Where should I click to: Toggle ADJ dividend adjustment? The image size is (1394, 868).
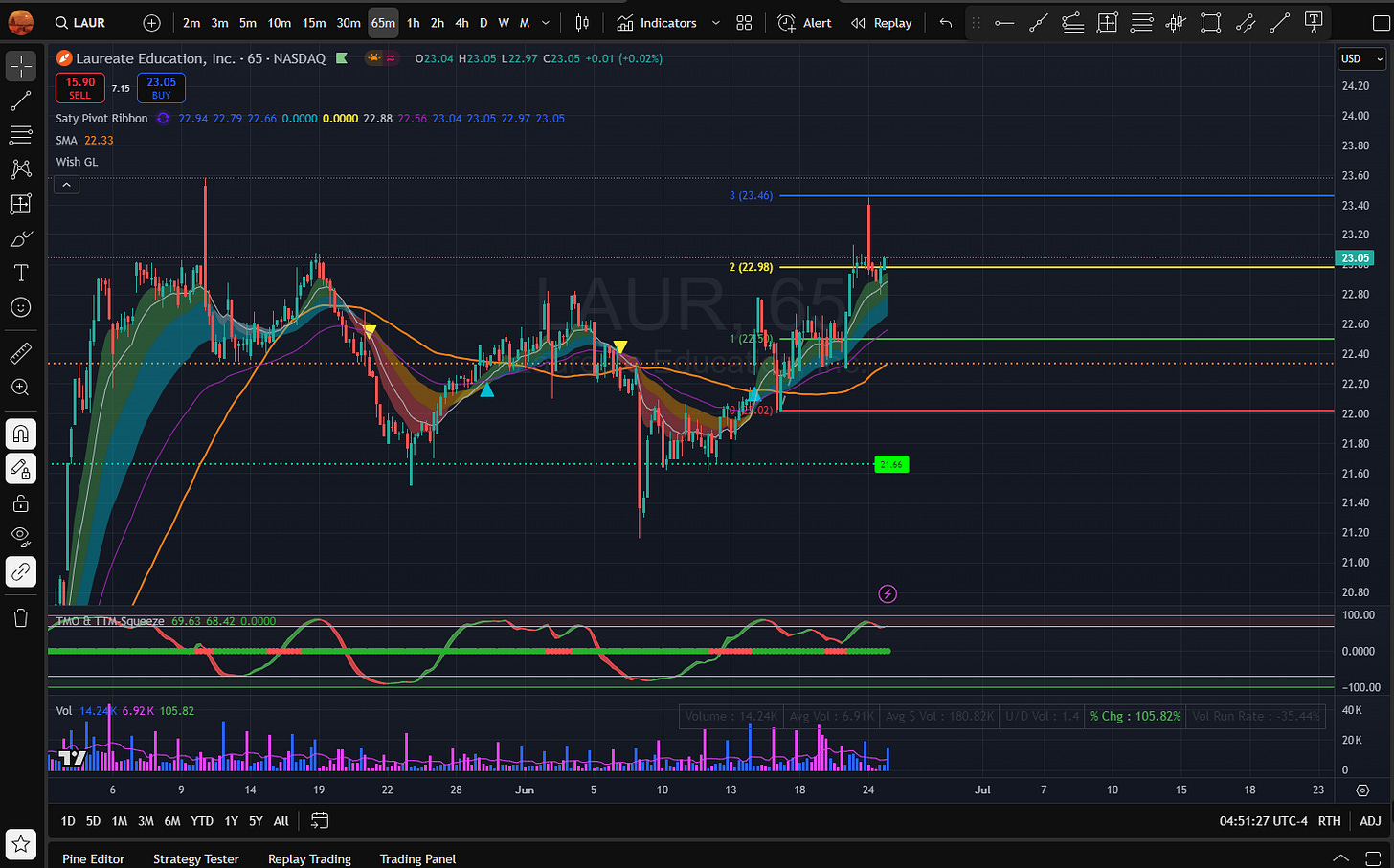(x=1370, y=821)
